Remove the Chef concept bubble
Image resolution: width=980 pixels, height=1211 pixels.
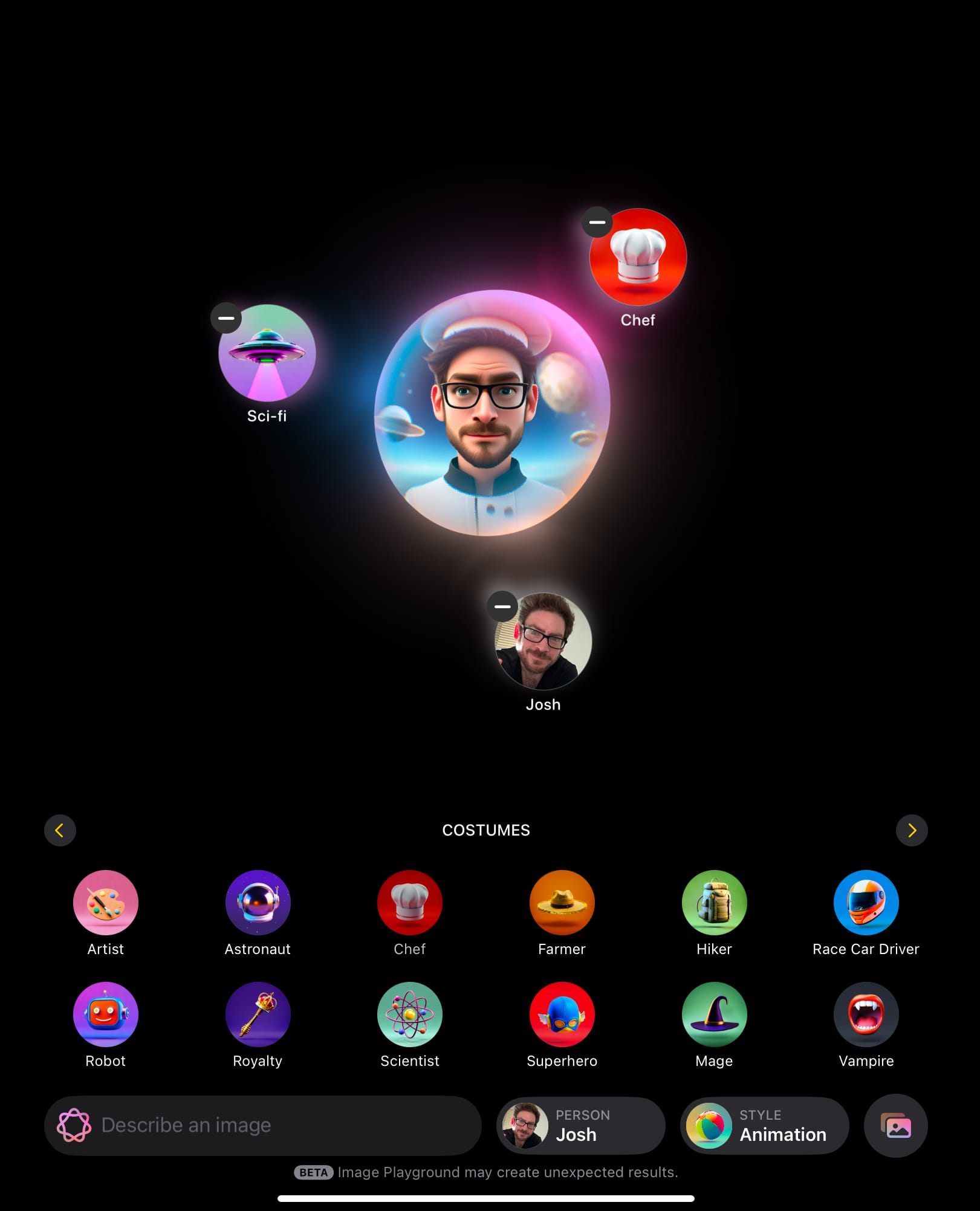[597, 222]
